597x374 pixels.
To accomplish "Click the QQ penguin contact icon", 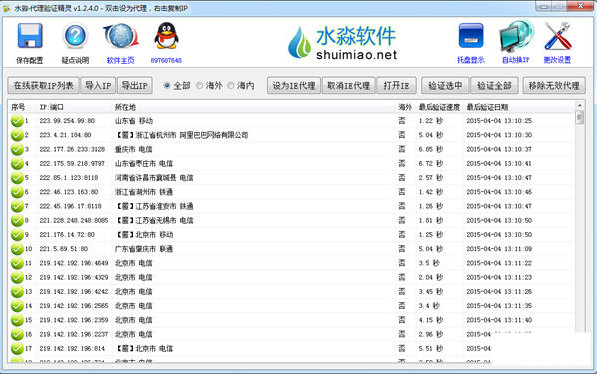I will 166,35.
